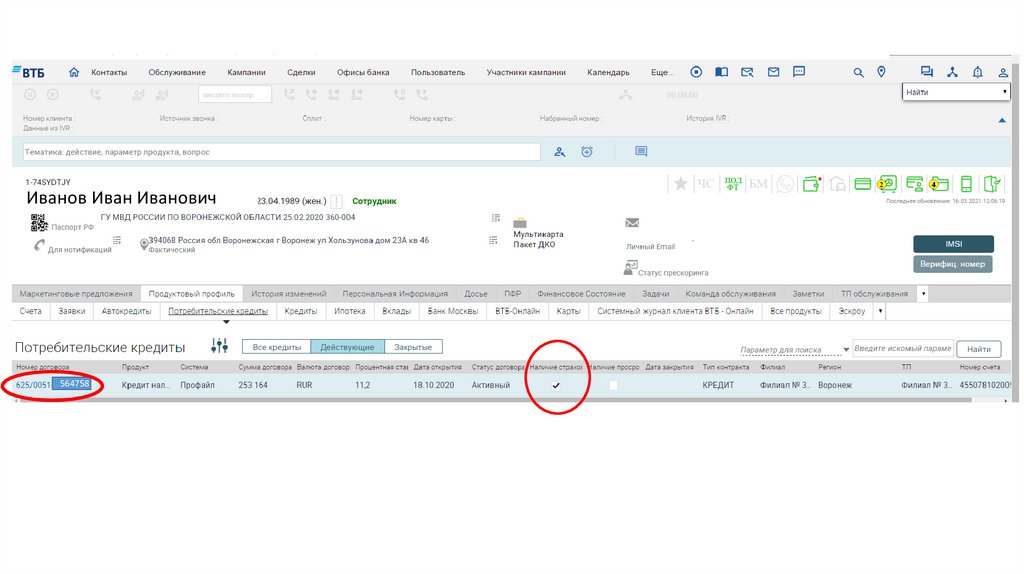
Task: Click the phone number input field
Action: (235, 95)
